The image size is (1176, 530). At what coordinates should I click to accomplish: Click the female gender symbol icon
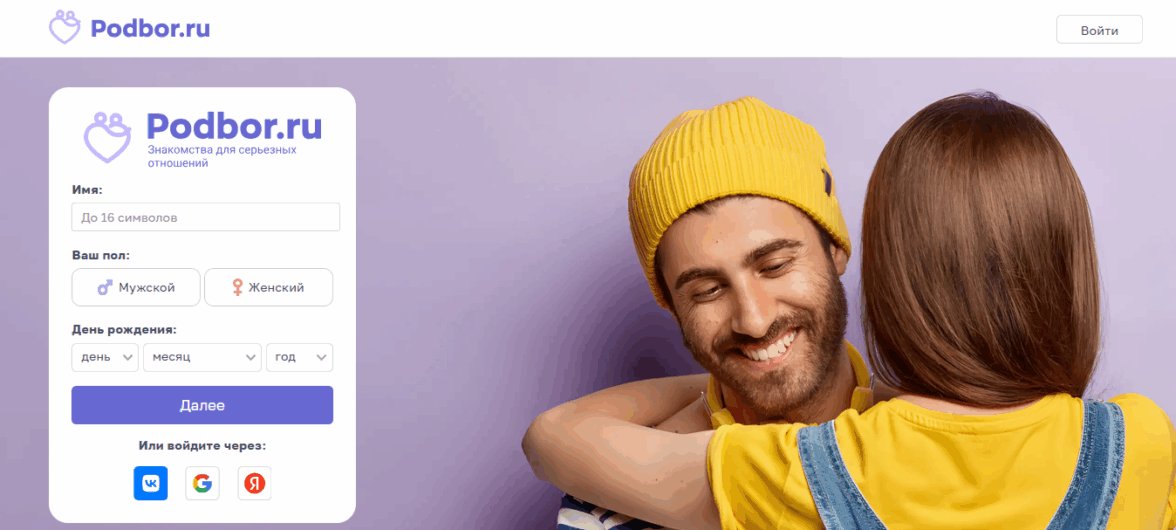click(237, 287)
